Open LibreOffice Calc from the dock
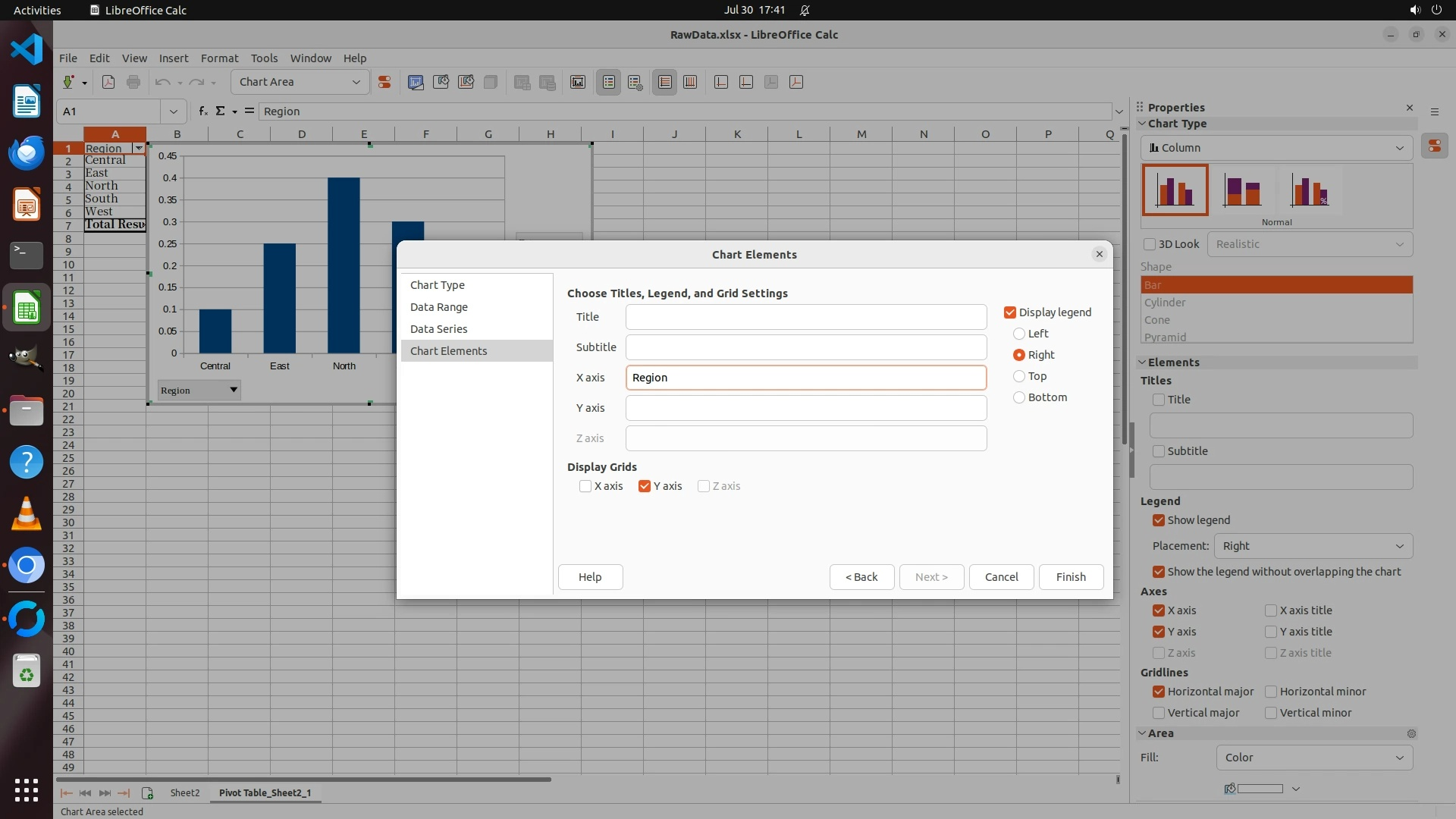The image size is (1456, 819). pyautogui.click(x=27, y=309)
